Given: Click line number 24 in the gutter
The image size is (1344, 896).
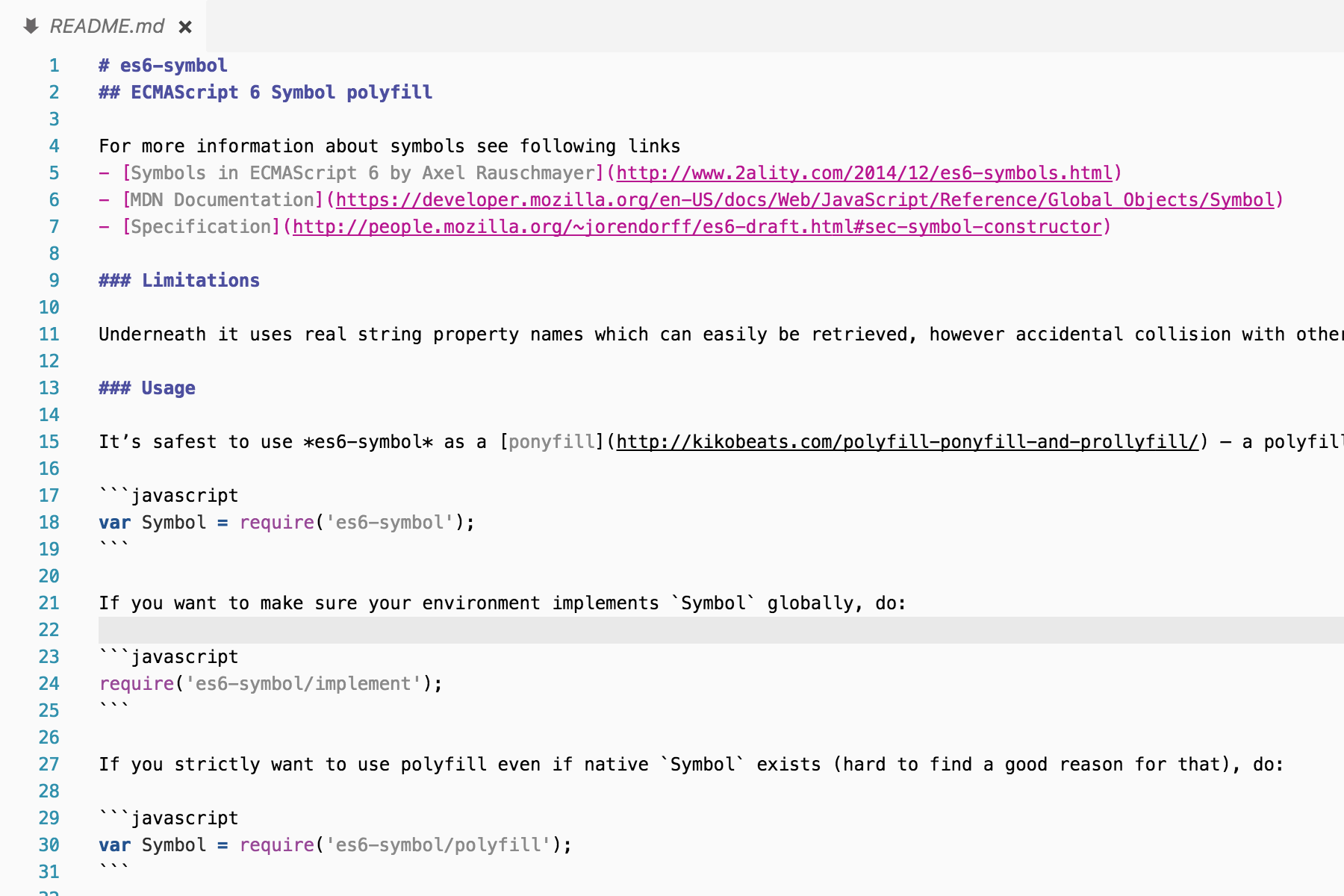Looking at the screenshot, I should pos(49,684).
